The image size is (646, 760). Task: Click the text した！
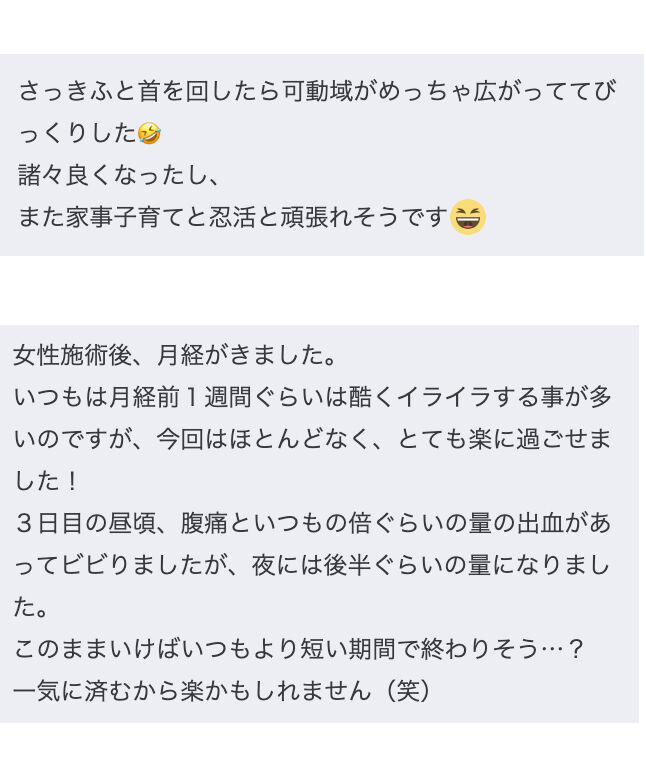point(46,481)
